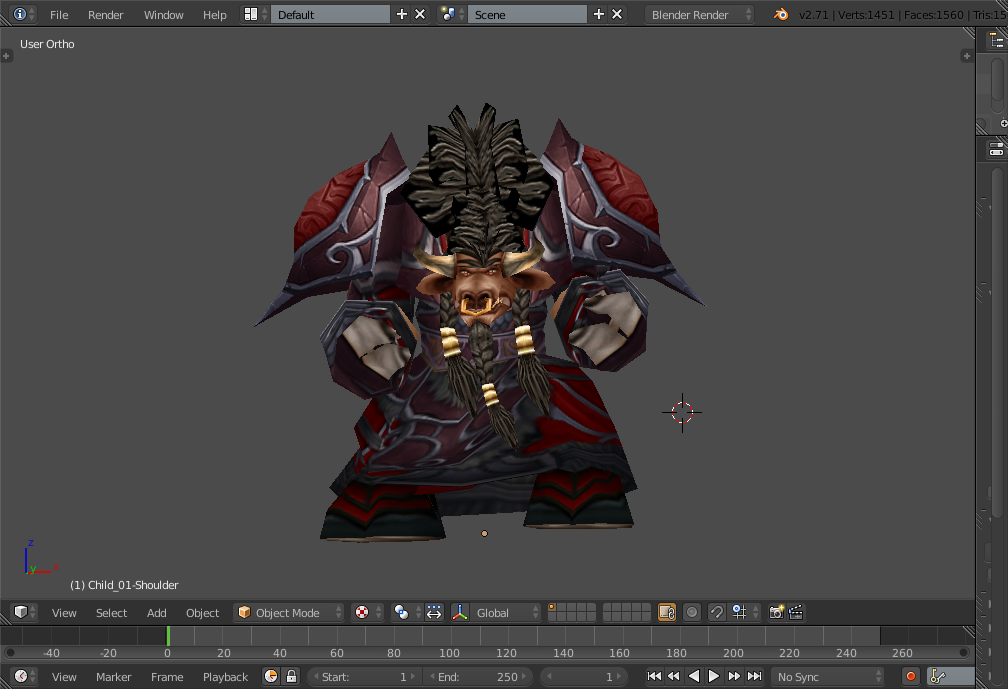Open the Render menu
This screenshot has height=689, width=1008.
(105, 15)
